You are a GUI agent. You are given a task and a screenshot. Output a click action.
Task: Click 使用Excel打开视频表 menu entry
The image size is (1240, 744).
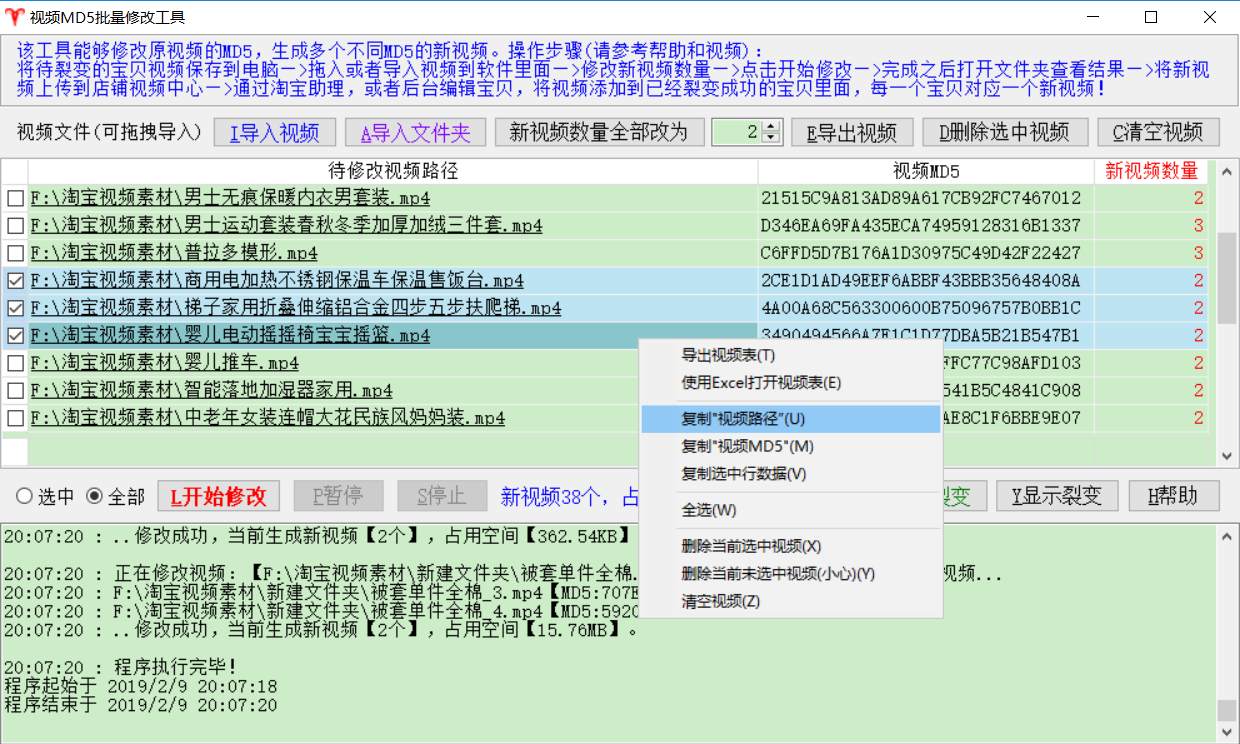coord(761,382)
